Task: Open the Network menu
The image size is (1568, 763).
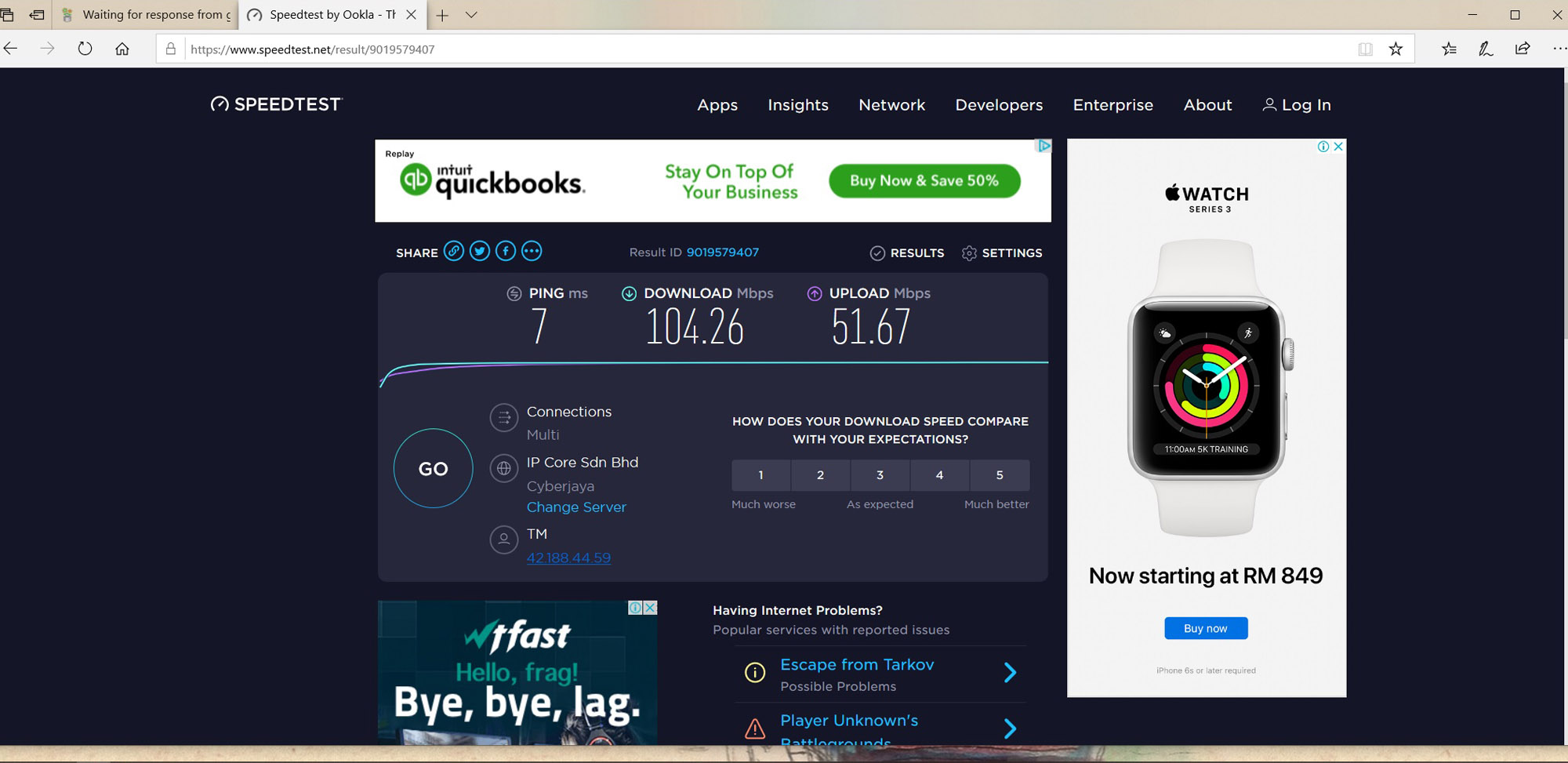Action: tap(891, 105)
